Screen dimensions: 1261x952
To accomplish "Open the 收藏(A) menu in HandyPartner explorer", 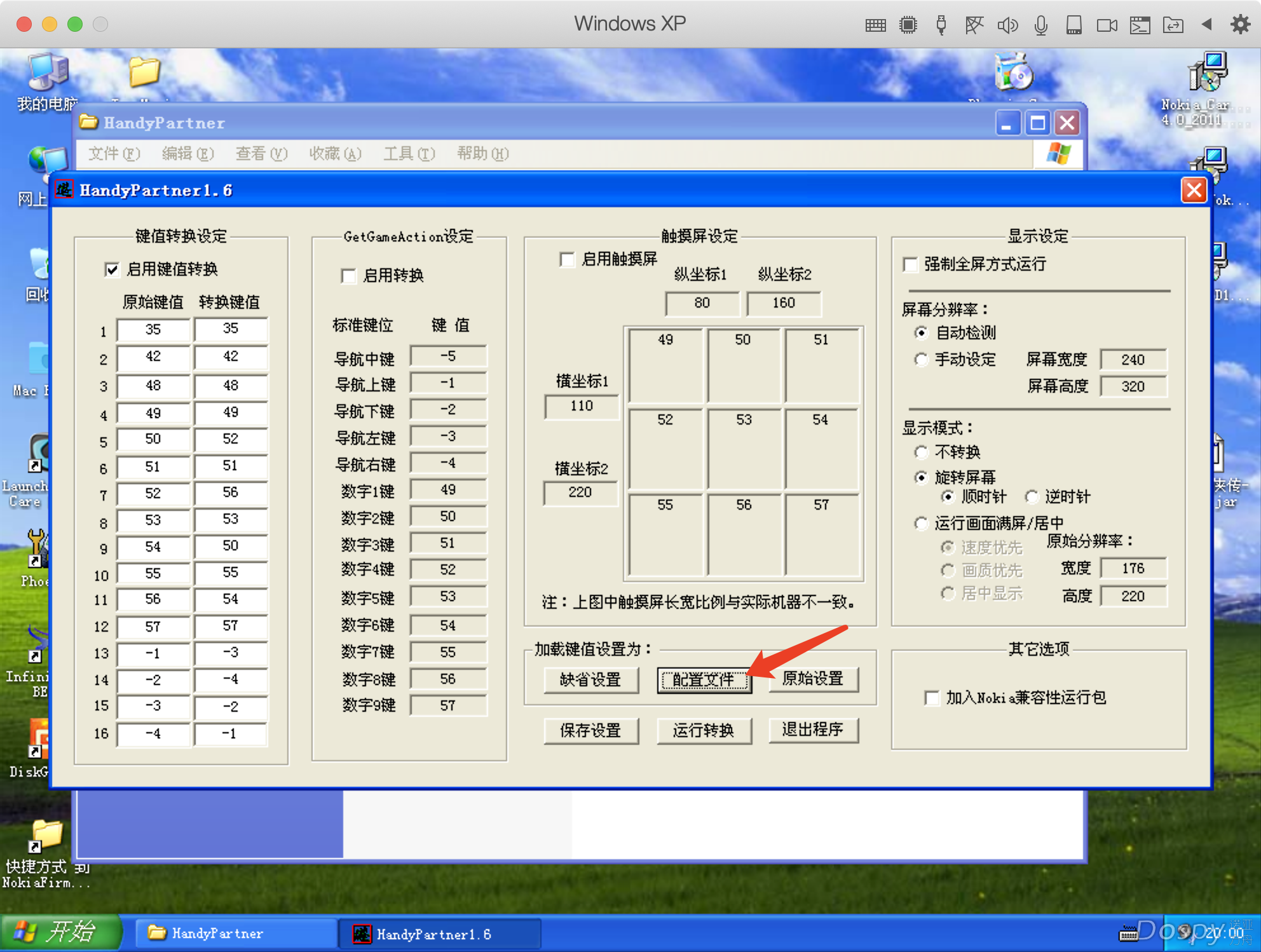I will point(335,154).
